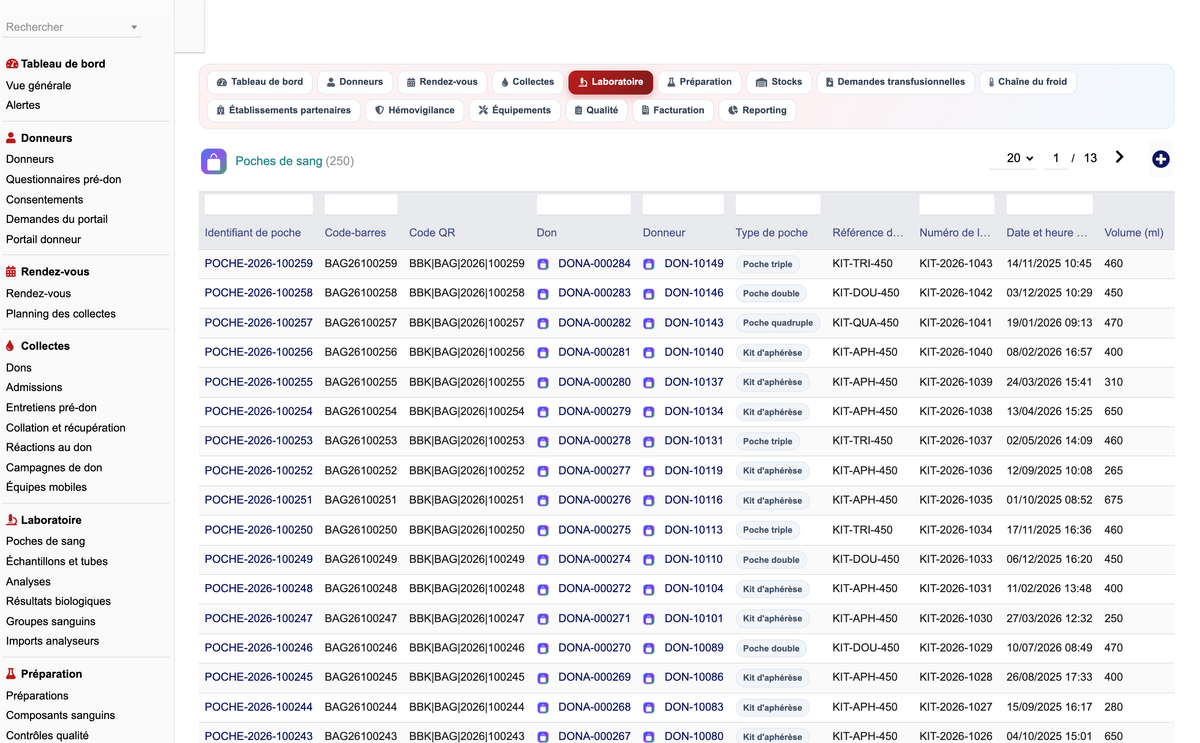Click the page number field showing 1
This screenshot has height=743, width=1200.
[x=1055, y=158]
